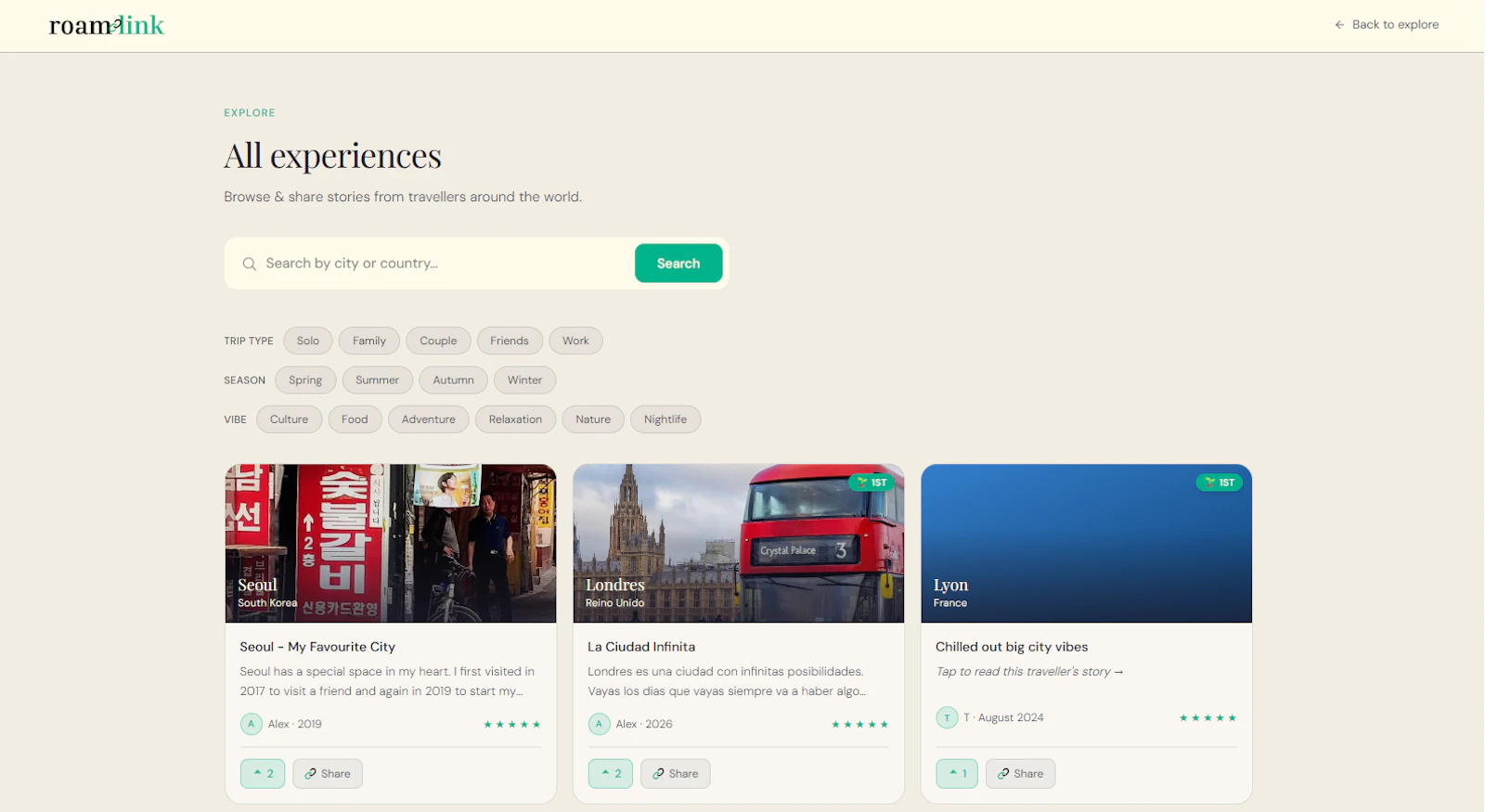Select the Nature vibe chip
This screenshot has height=812, width=1485.
tap(593, 419)
